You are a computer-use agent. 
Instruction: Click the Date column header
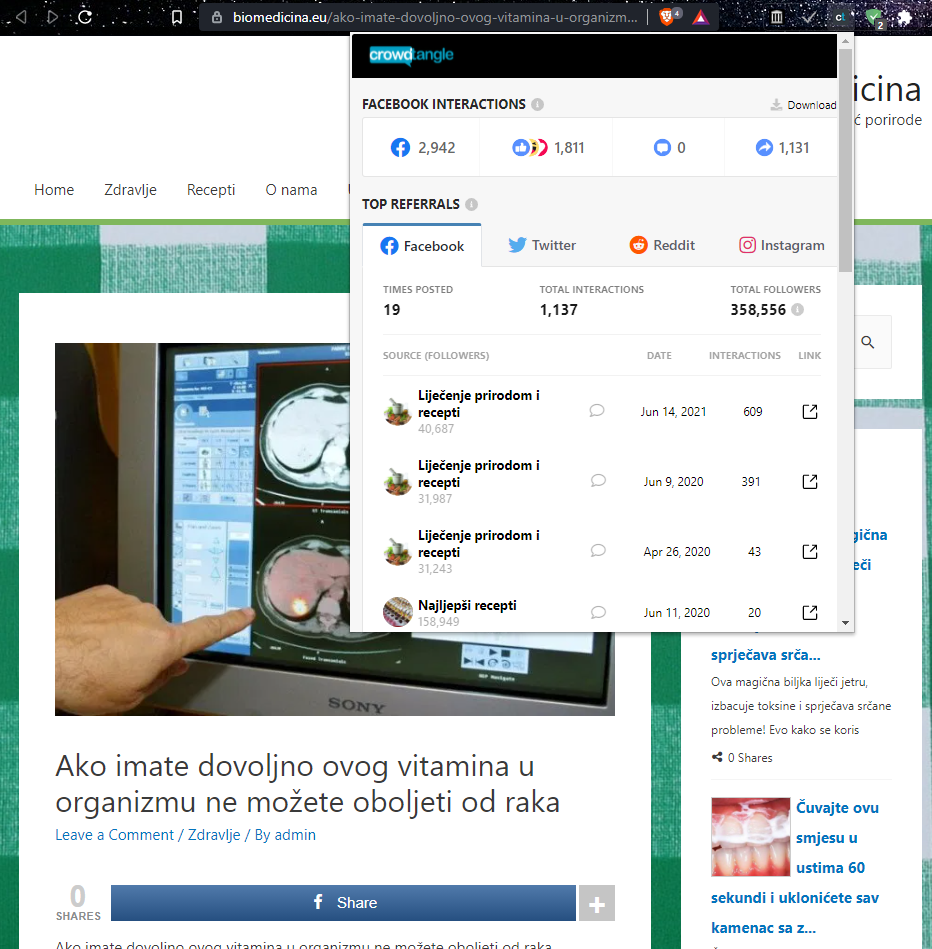pos(659,356)
